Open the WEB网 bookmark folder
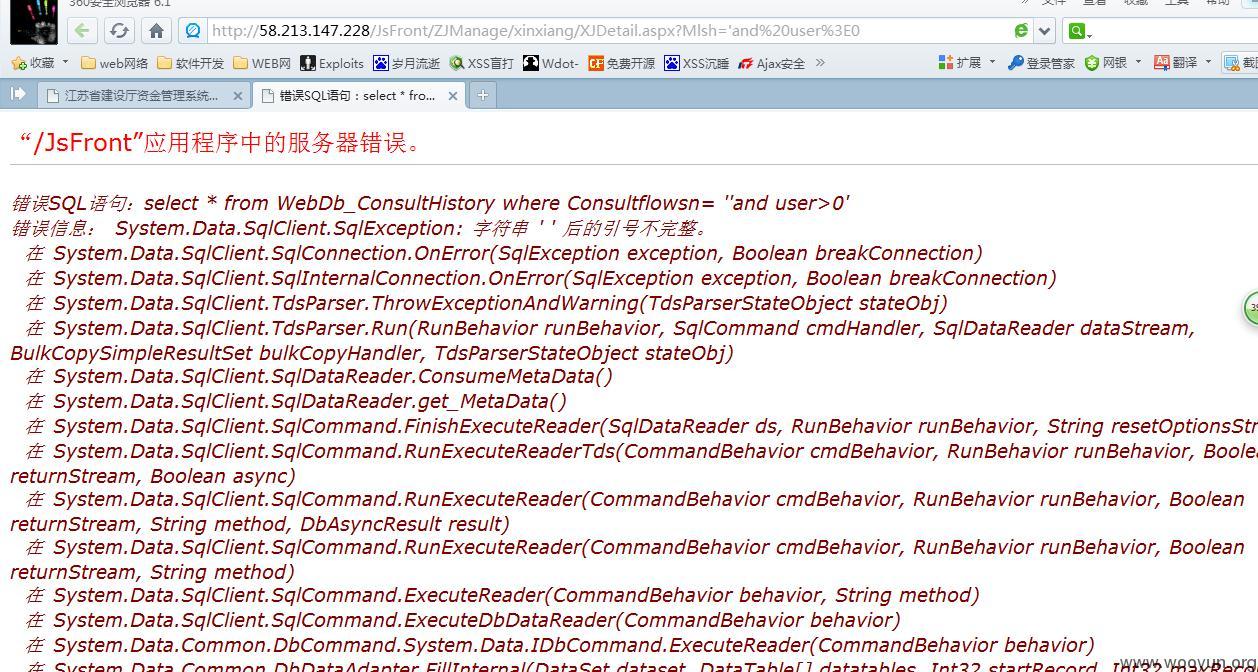1258x672 pixels. [x=262, y=63]
